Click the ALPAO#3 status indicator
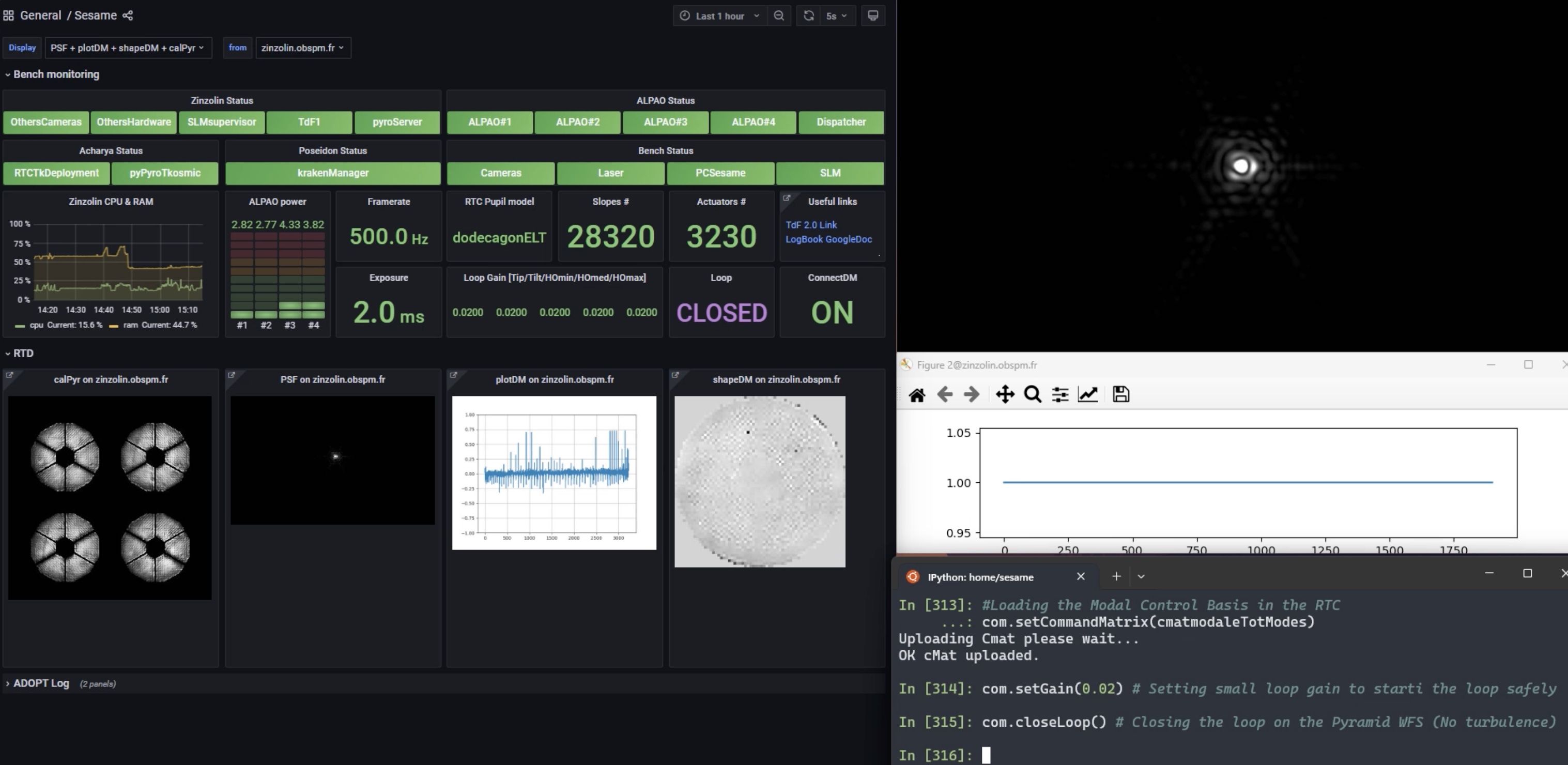 665,121
